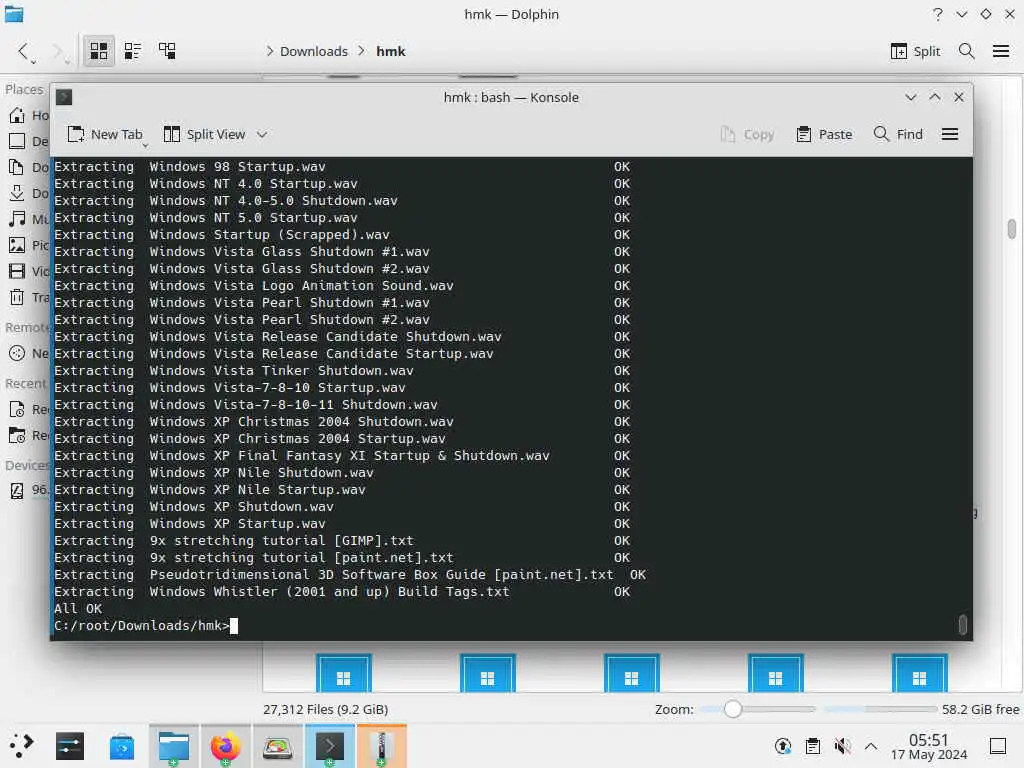Open Firefox from taskbar
The width and height of the screenshot is (1024, 768).
(225, 746)
